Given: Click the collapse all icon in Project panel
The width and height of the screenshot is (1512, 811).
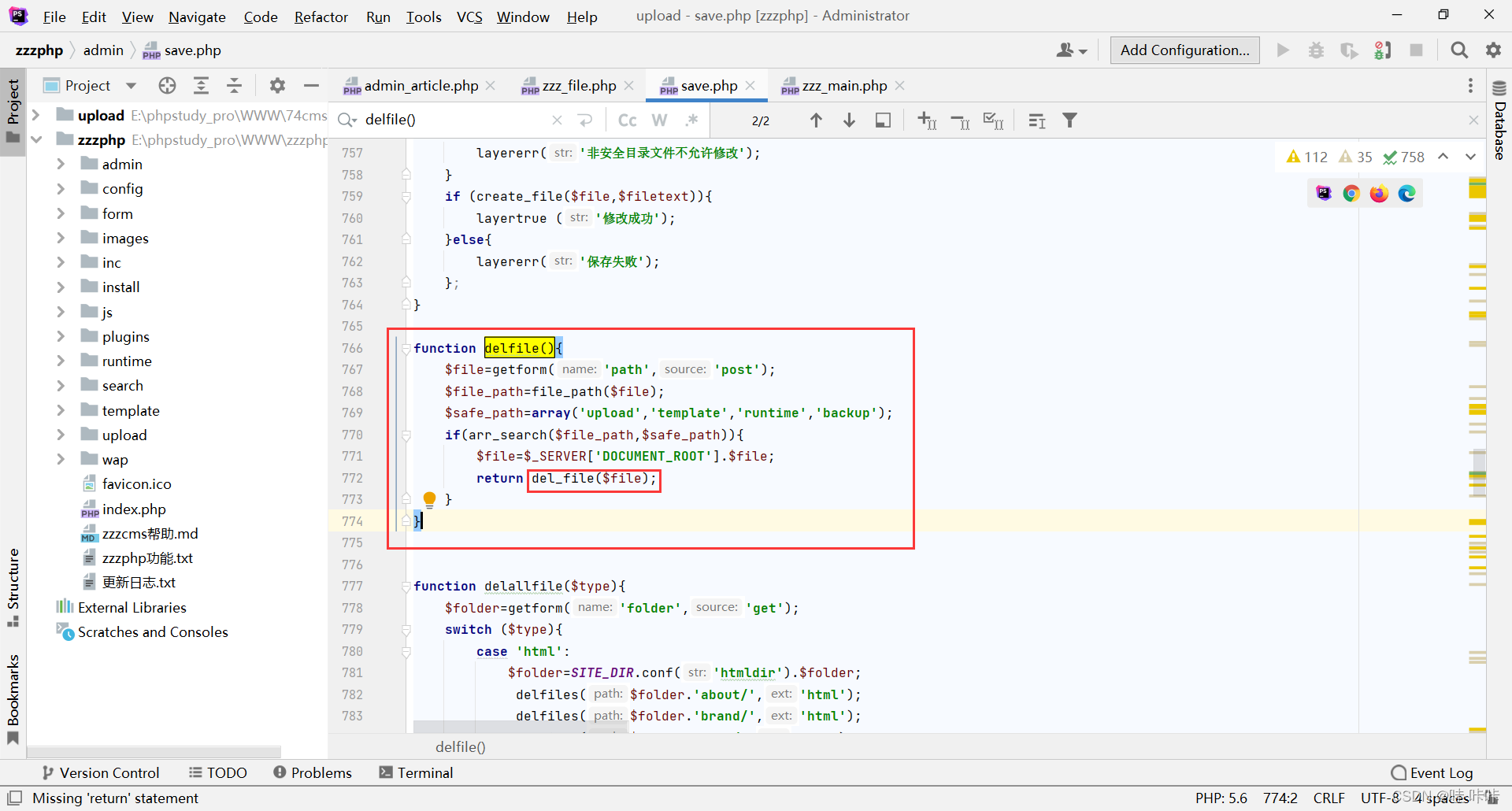Looking at the screenshot, I should [234, 85].
